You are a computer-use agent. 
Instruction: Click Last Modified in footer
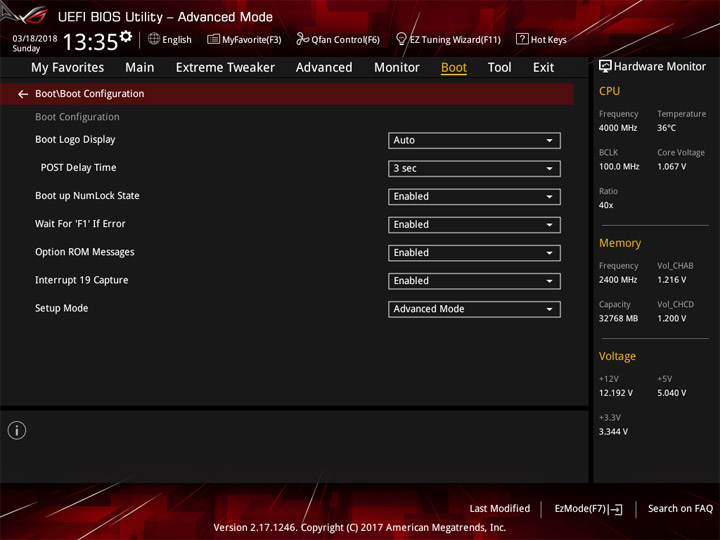[500, 508]
